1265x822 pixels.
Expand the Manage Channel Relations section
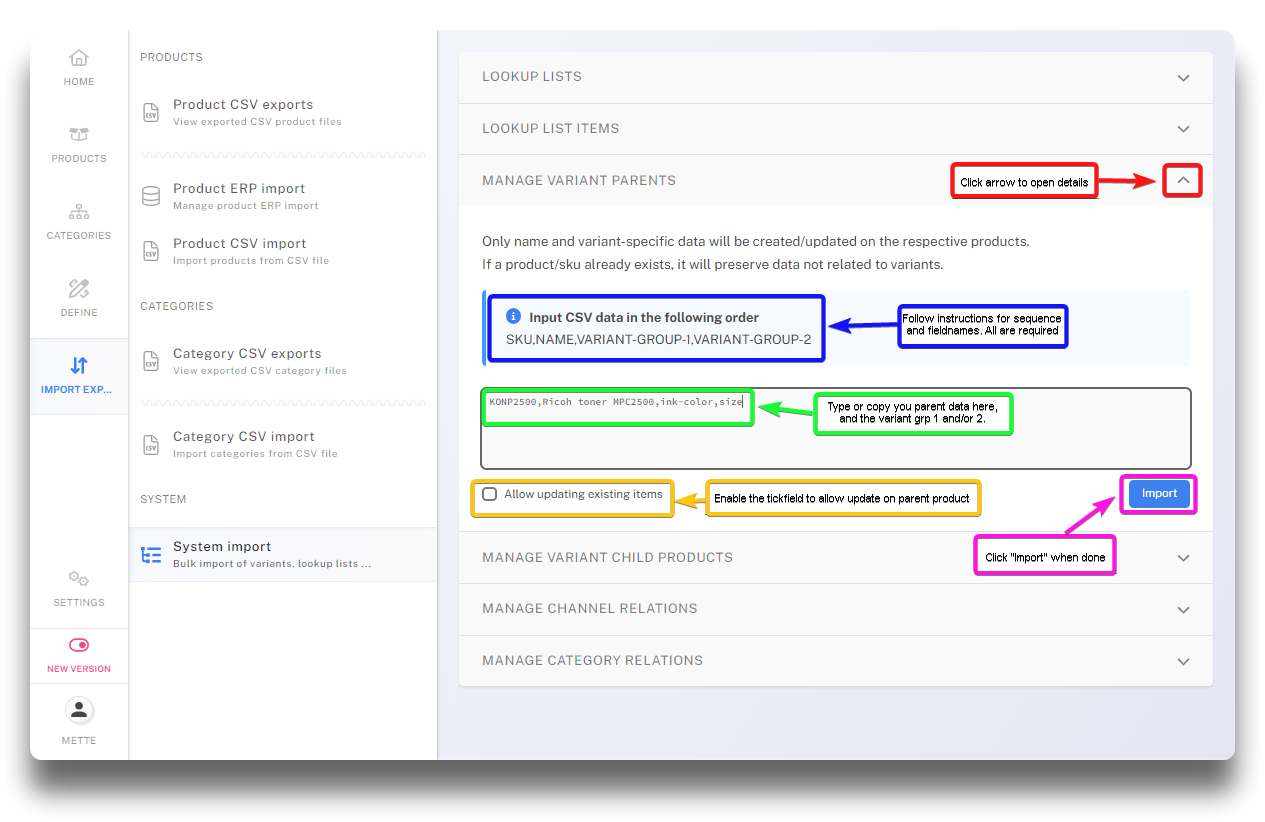click(1183, 609)
